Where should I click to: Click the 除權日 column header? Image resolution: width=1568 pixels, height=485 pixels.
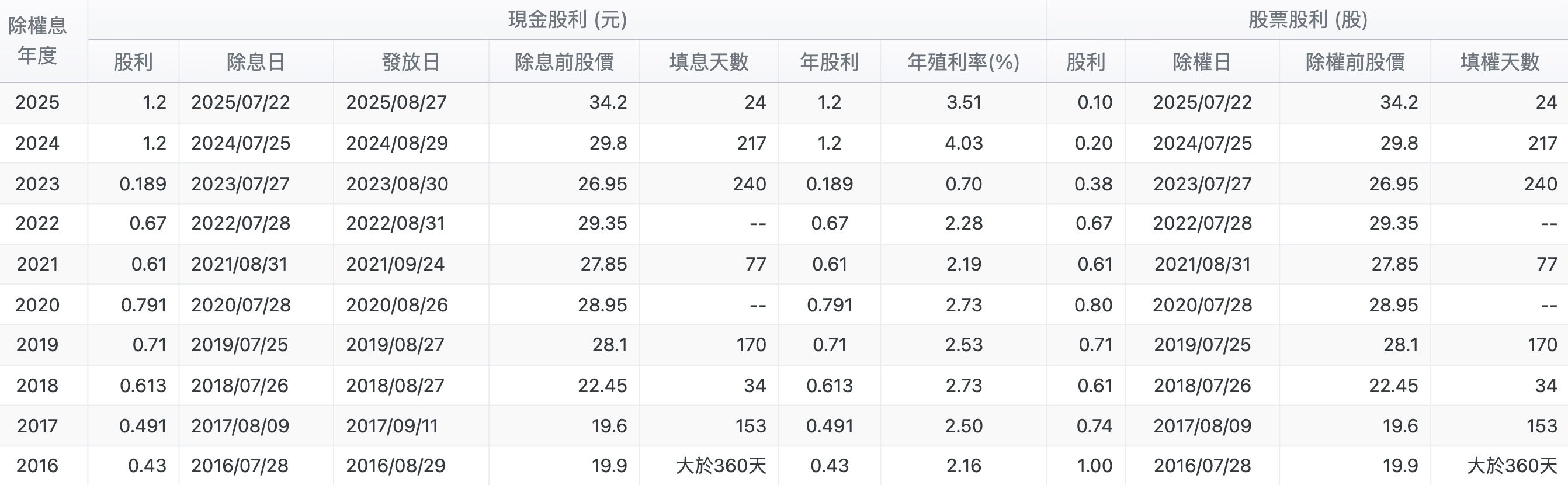click(1202, 61)
